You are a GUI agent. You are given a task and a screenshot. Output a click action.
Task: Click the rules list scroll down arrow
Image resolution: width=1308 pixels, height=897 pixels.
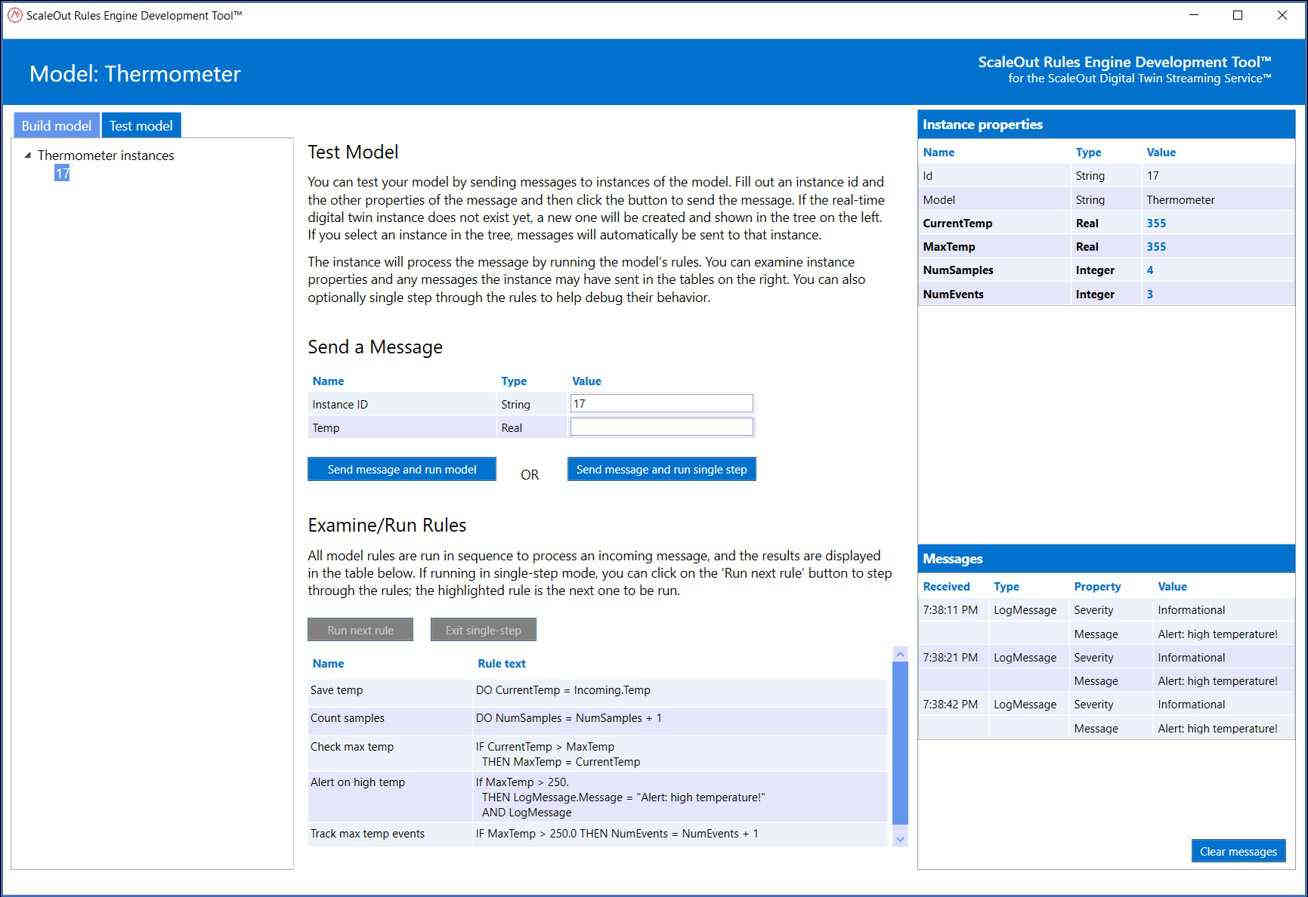point(899,839)
